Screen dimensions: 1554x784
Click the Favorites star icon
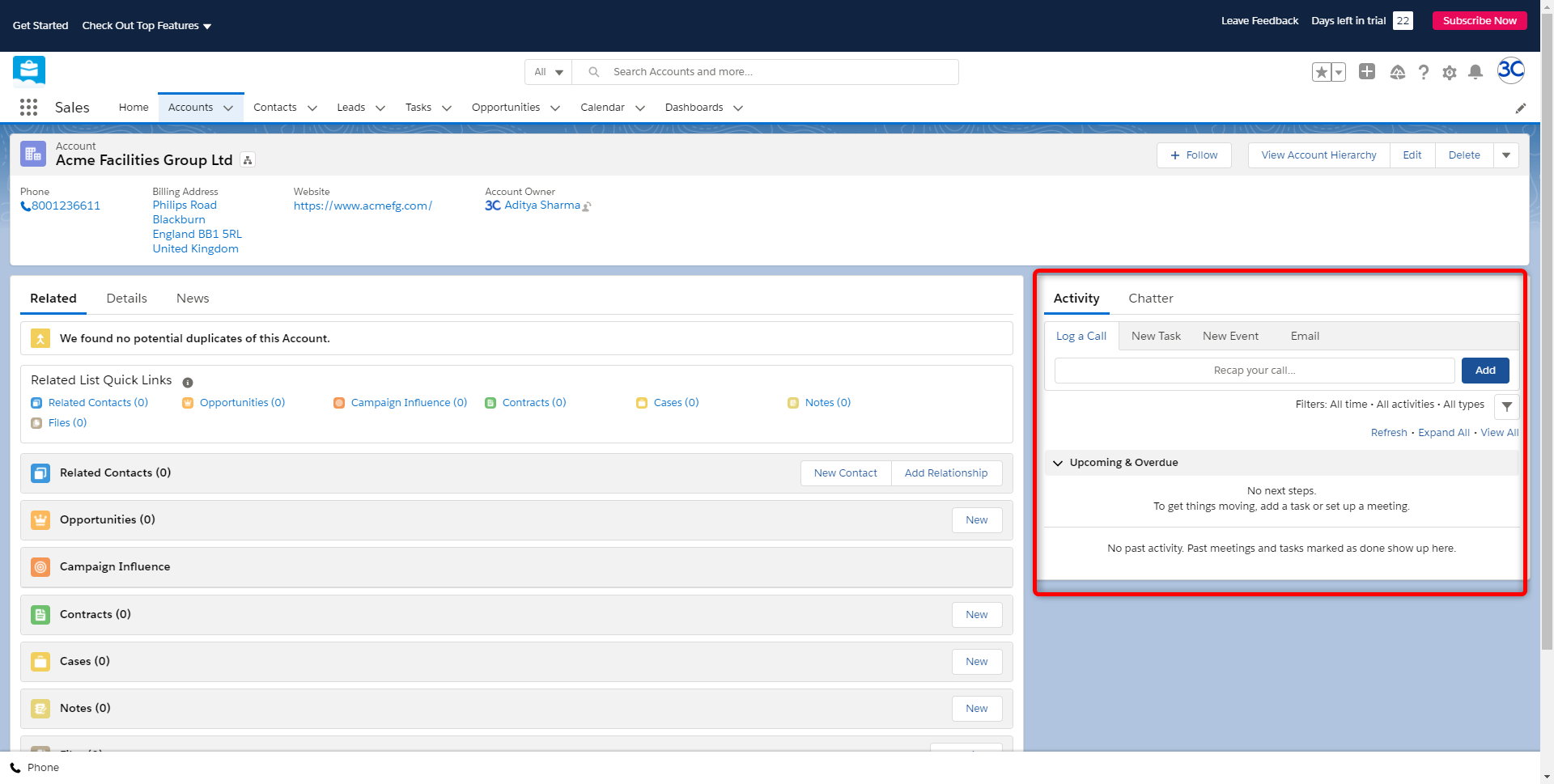[1321, 72]
